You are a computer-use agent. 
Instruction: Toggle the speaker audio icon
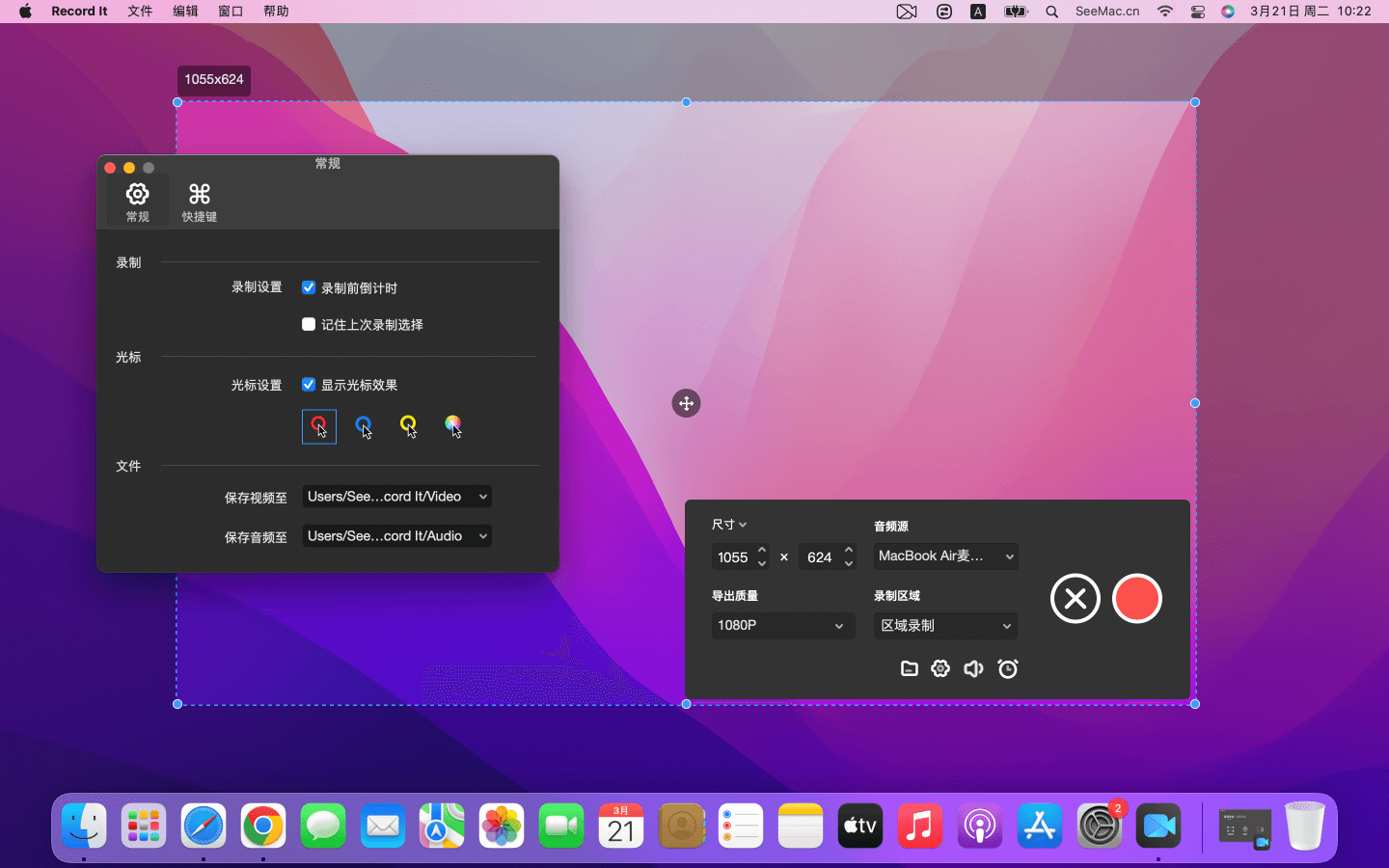pos(973,668)
